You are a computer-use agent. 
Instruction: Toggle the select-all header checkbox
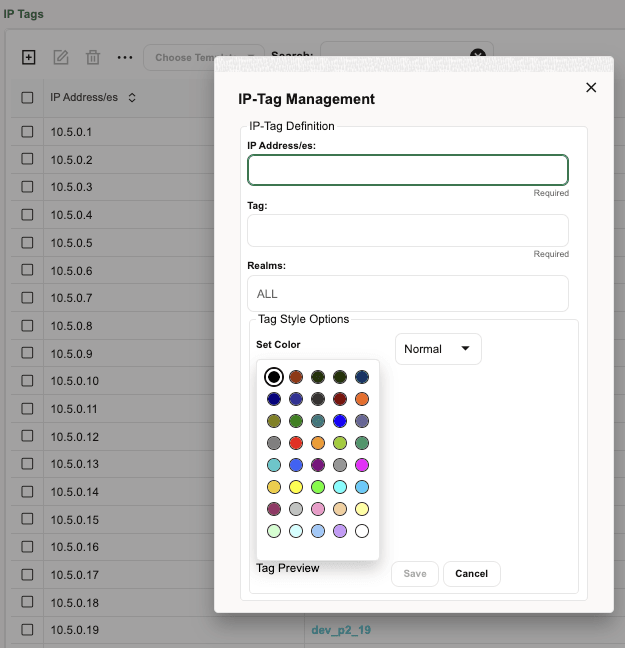coord(27,98)
